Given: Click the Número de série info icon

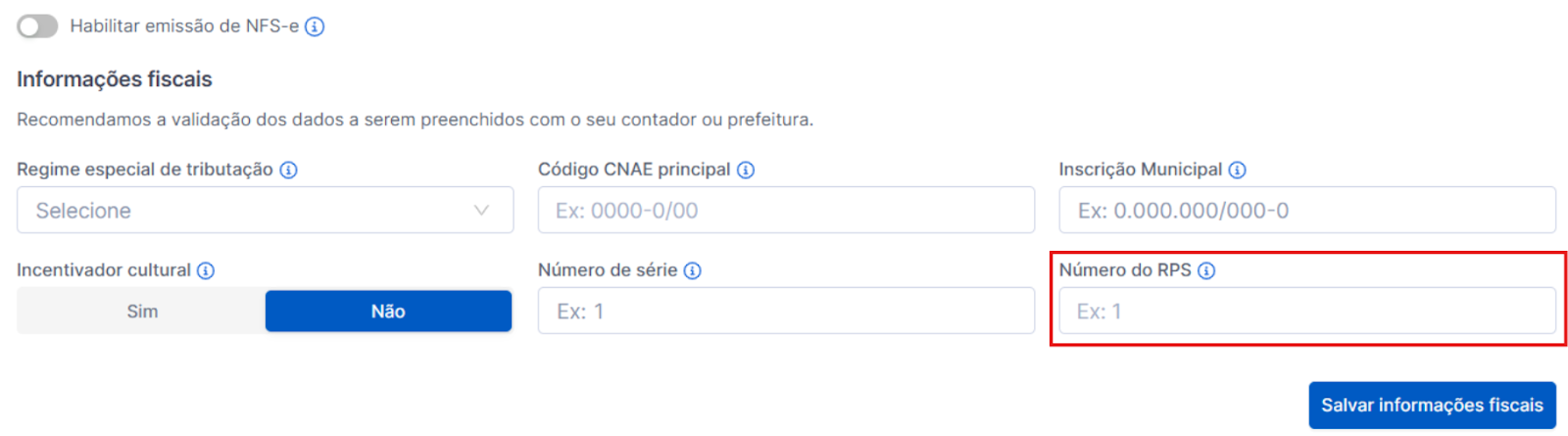Looking at the screenshot, I should point(693,271).
